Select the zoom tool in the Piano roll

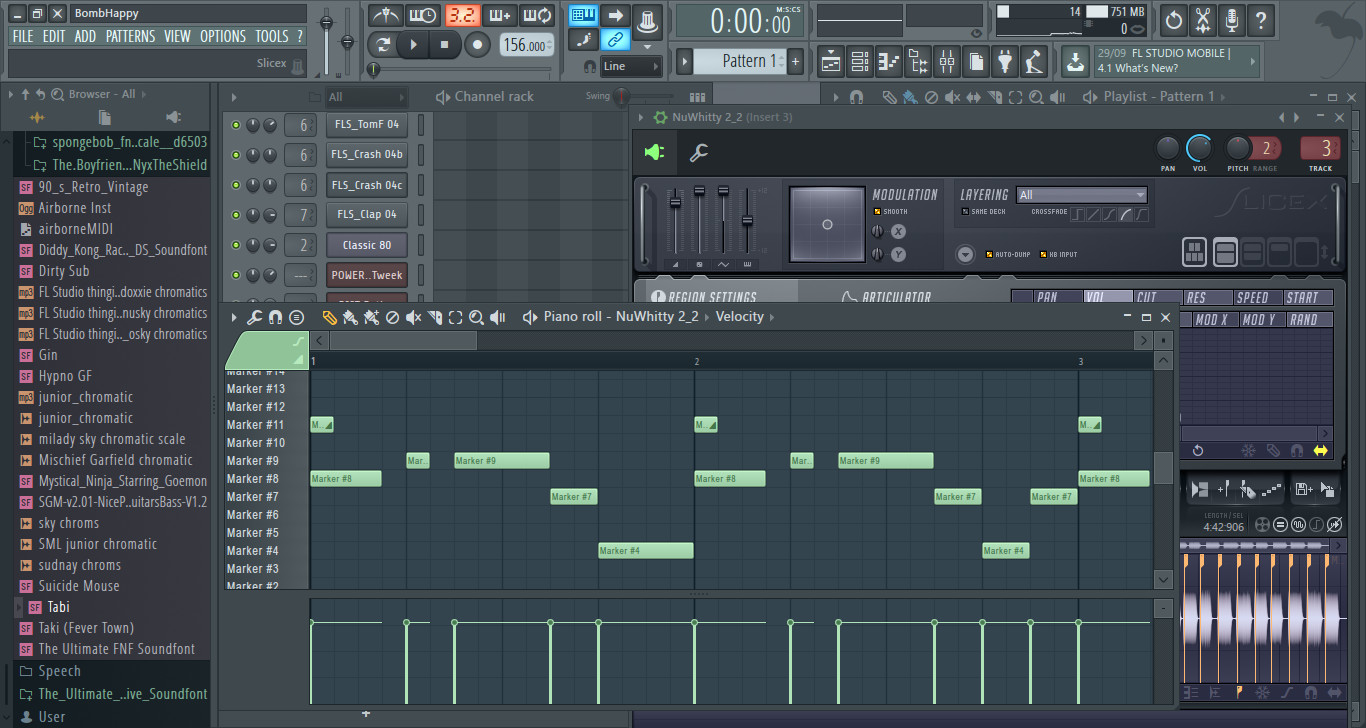pos(478,317)
